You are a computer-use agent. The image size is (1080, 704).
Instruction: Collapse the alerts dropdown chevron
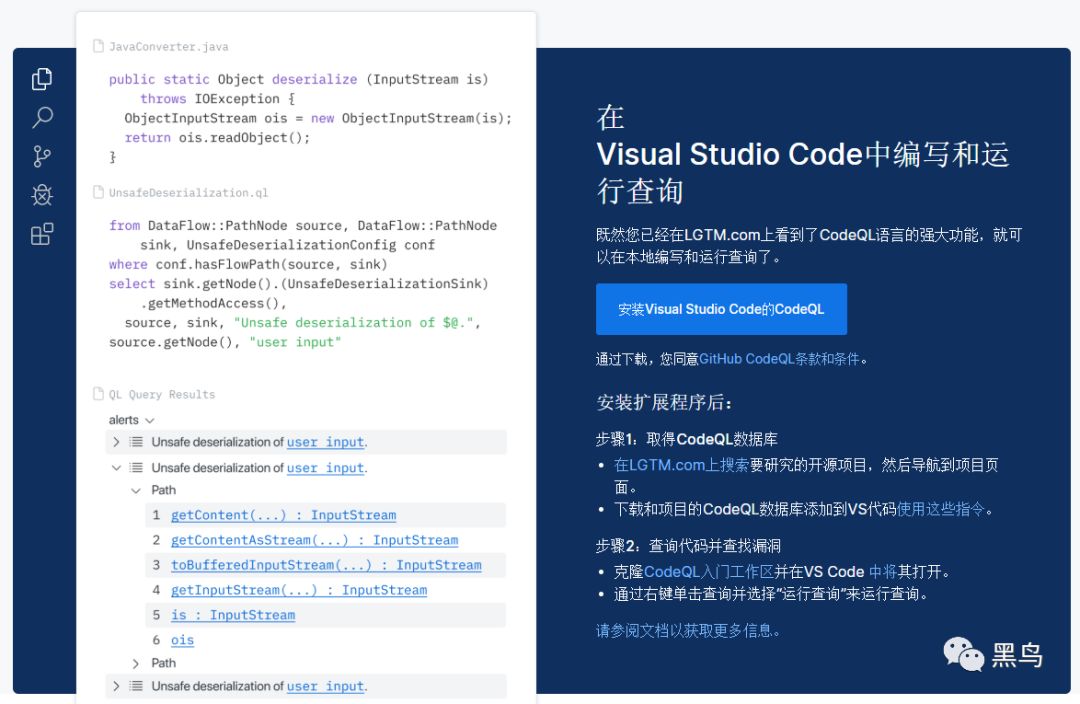coord(149,420)
